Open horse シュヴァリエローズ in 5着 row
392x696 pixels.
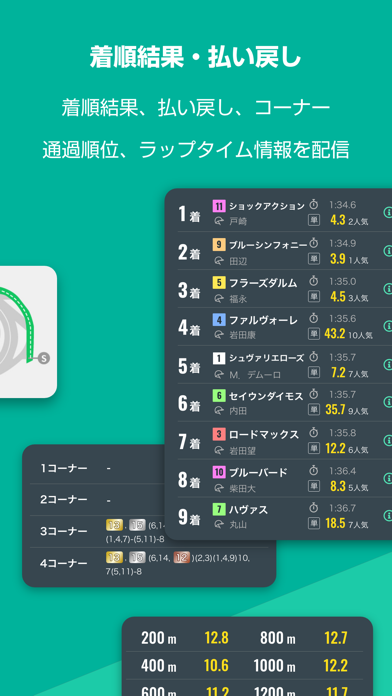click(x=266, y=358)
